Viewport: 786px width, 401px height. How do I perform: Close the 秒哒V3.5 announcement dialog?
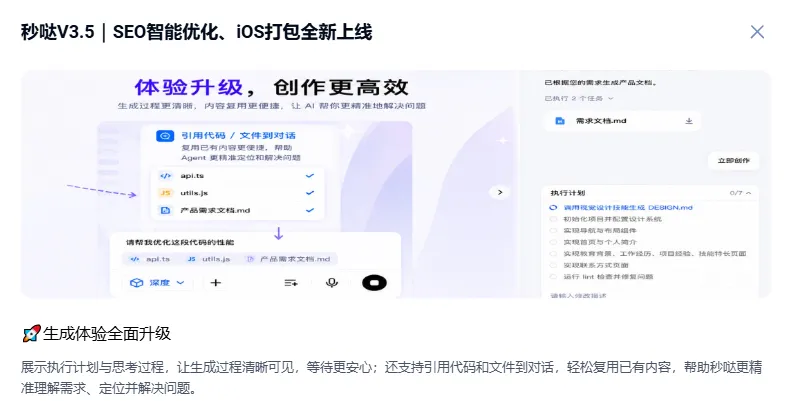click(x=757, y=32)
